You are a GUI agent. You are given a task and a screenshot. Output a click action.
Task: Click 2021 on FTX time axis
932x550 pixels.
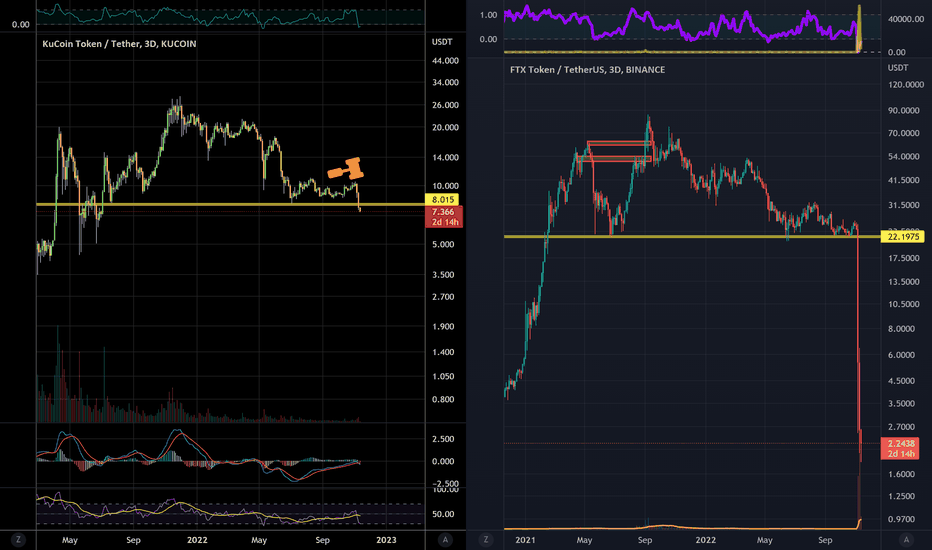pos(525,540)
